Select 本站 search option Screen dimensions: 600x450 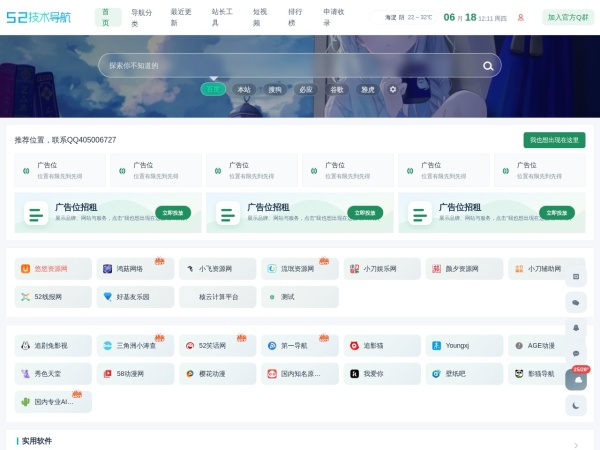click(244, 90)
